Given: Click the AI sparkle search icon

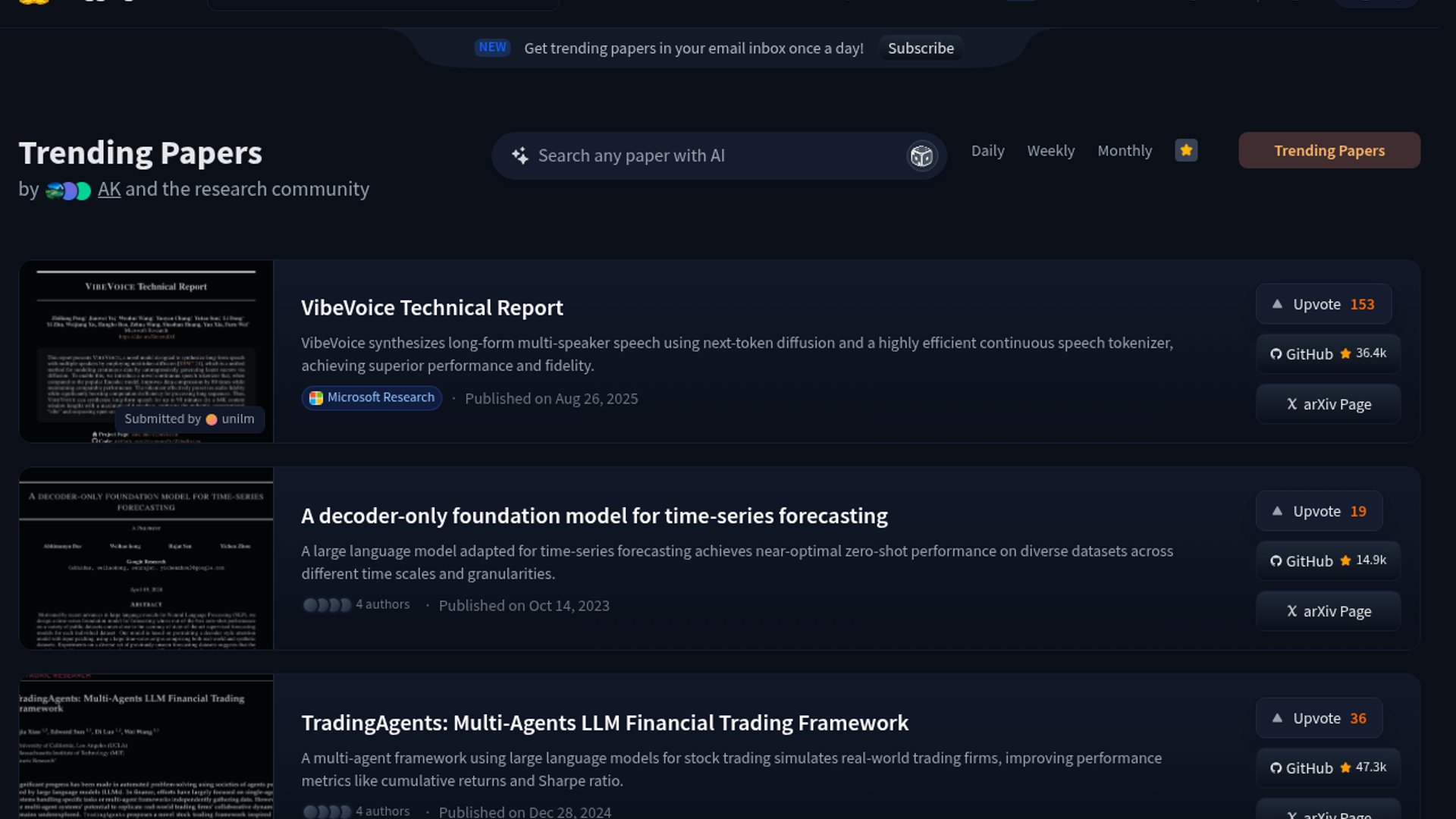Looking at the screenshot, I should (x=520, y=156).
